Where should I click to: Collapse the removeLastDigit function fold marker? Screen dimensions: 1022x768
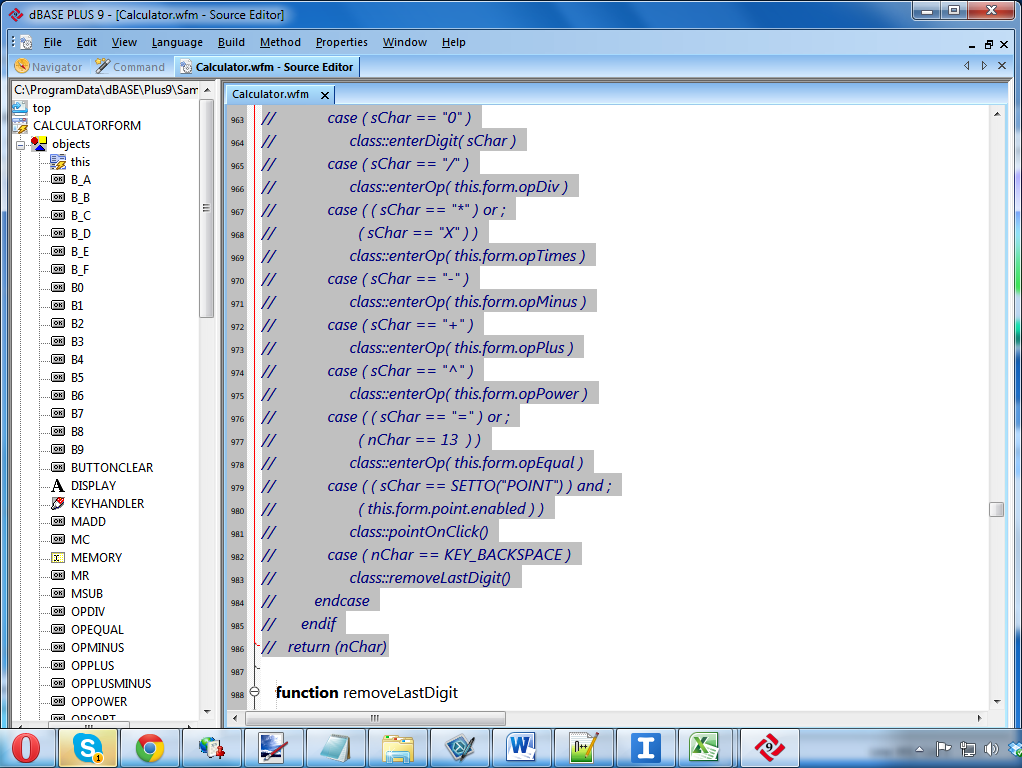(x=255, y=692)
